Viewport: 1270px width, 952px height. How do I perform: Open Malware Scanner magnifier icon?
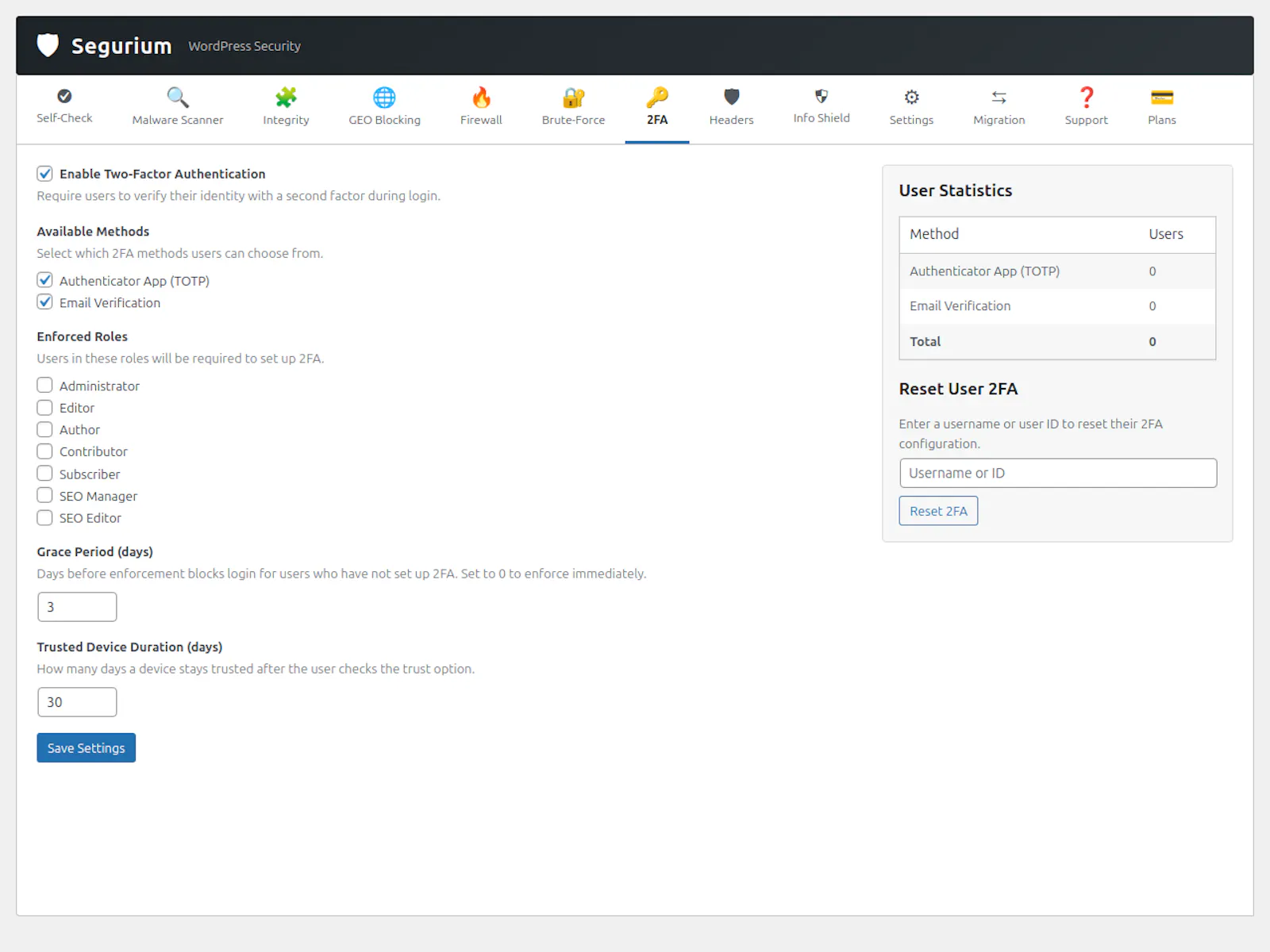[x=178, y=98]
